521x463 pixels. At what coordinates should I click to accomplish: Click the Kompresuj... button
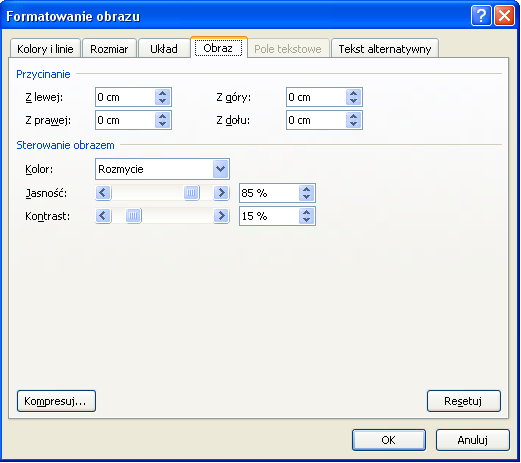(x=56, y=401)
